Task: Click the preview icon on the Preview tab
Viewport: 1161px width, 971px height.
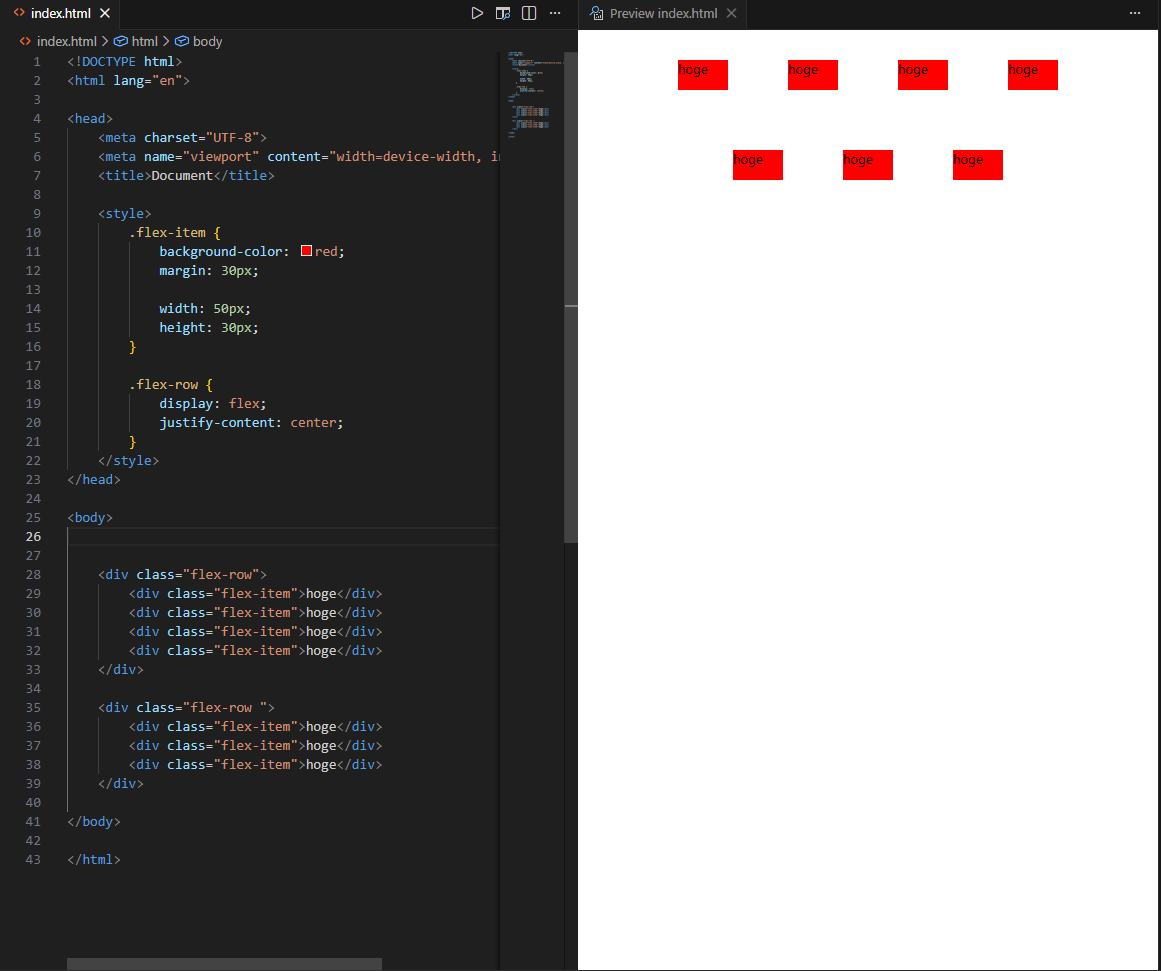Action: tap(596, 13)
